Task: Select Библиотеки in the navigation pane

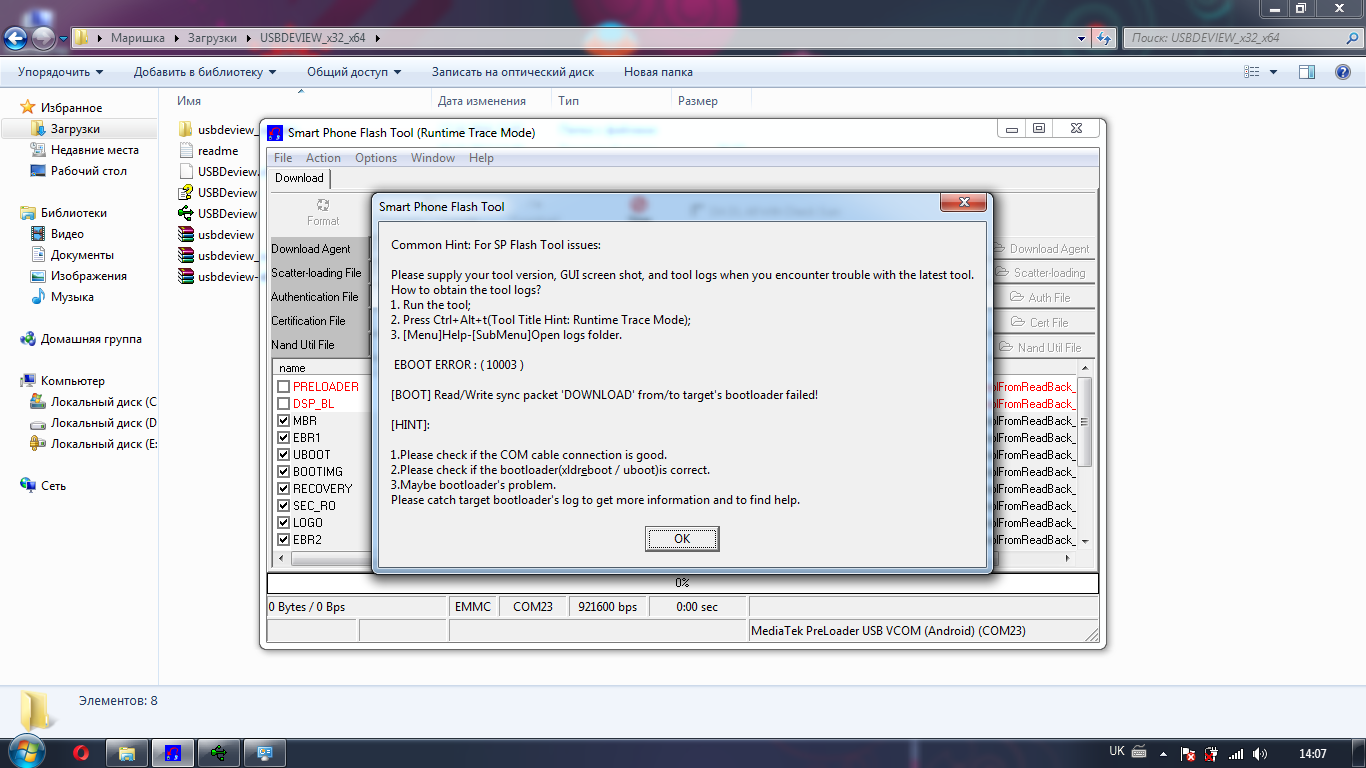Action: (73, 213)
